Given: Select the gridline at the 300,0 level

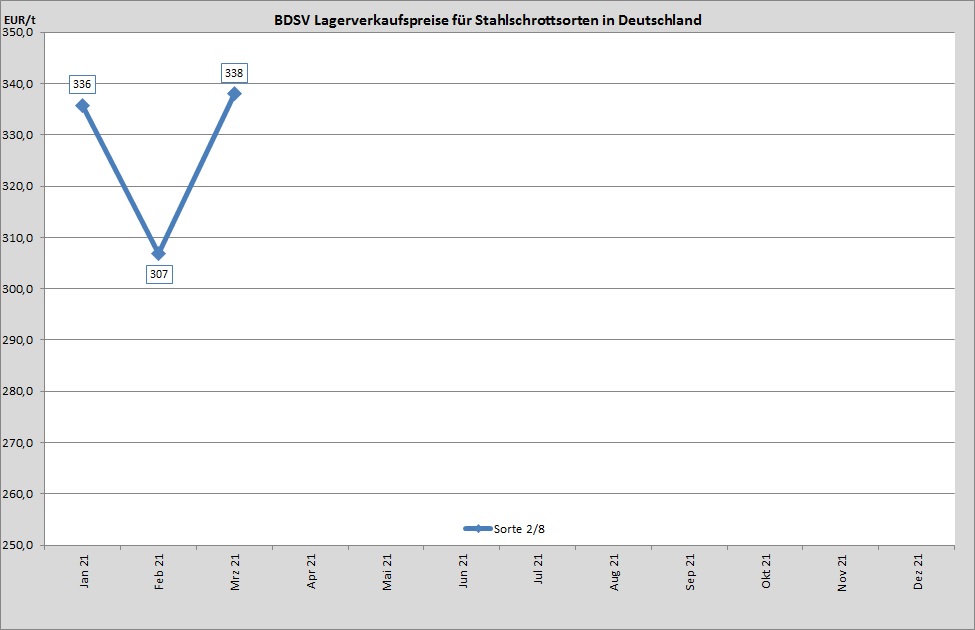Looking at the screenshot, I should point(500,289).
